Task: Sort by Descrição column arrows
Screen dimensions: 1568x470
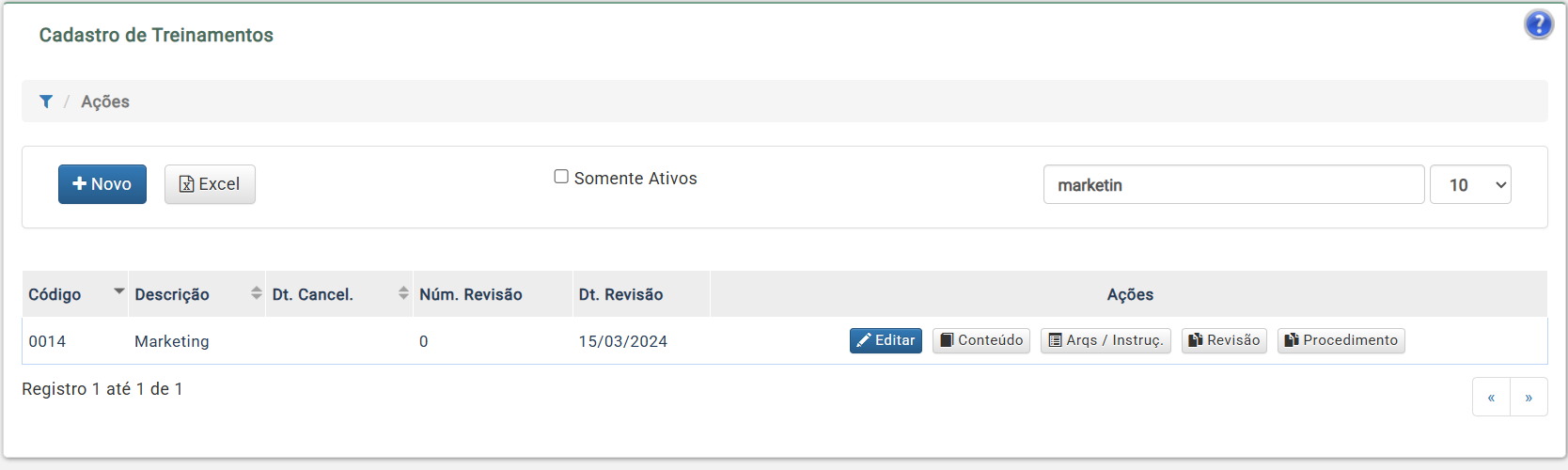Action: point(257,293)
